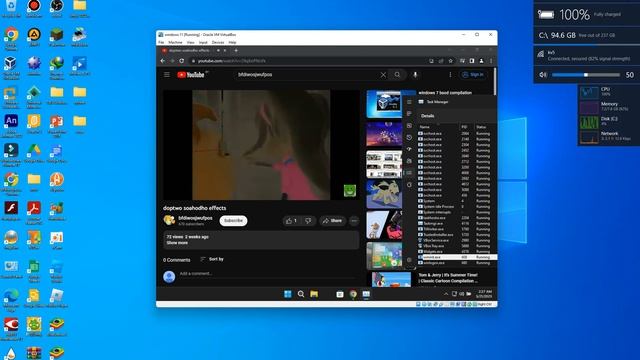
Task: Click the VM taskbar search icon
Action: point(301,294)
